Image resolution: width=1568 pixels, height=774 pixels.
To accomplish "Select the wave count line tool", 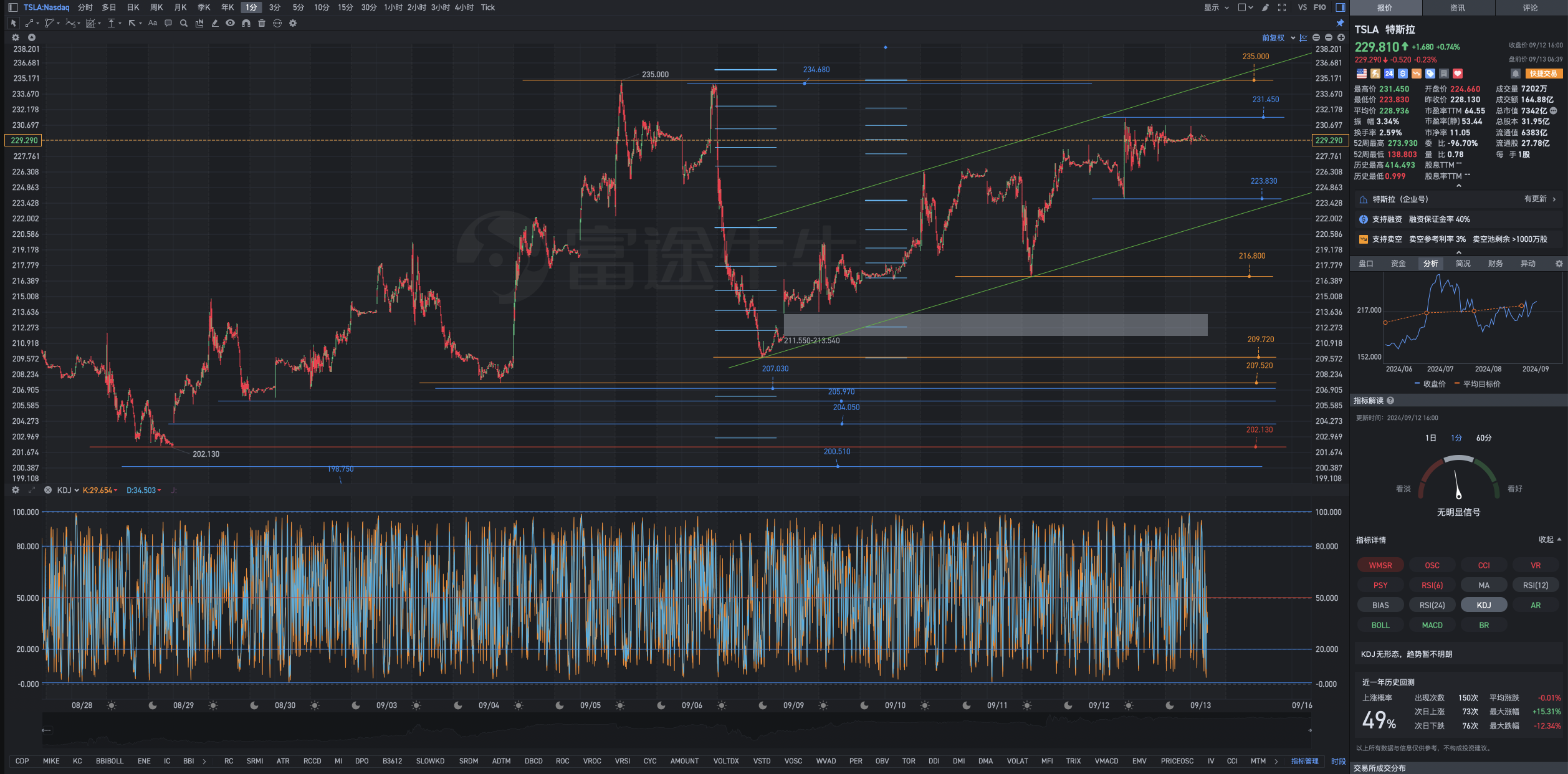I will pyautogui.click(x=70, y=23).
